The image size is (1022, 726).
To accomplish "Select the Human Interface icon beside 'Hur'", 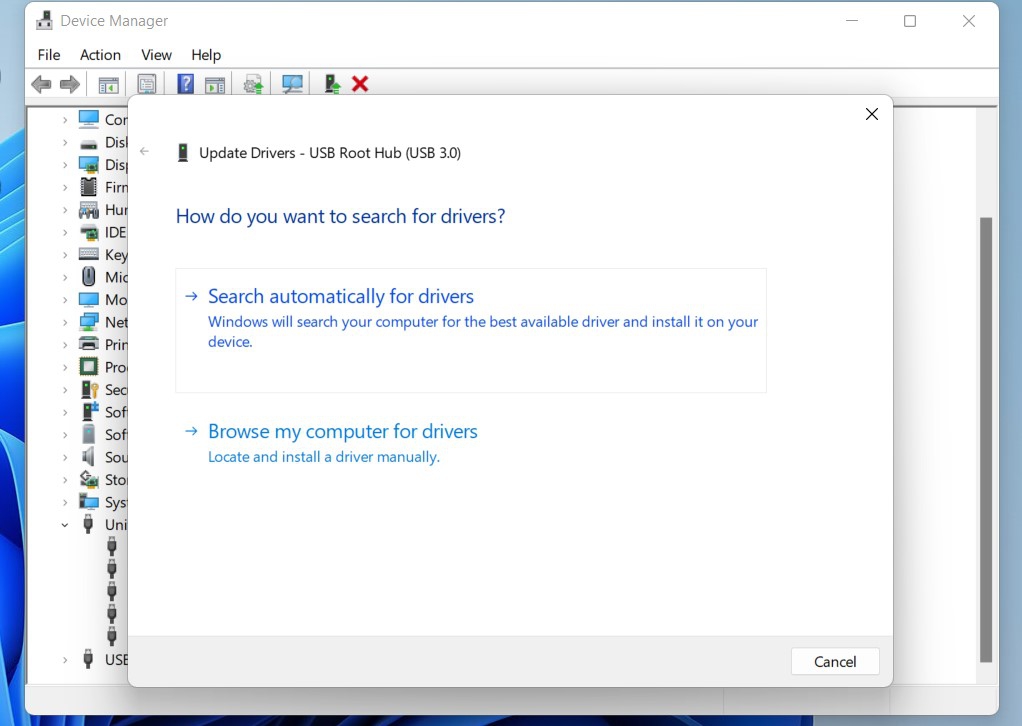I will point(89,210).
